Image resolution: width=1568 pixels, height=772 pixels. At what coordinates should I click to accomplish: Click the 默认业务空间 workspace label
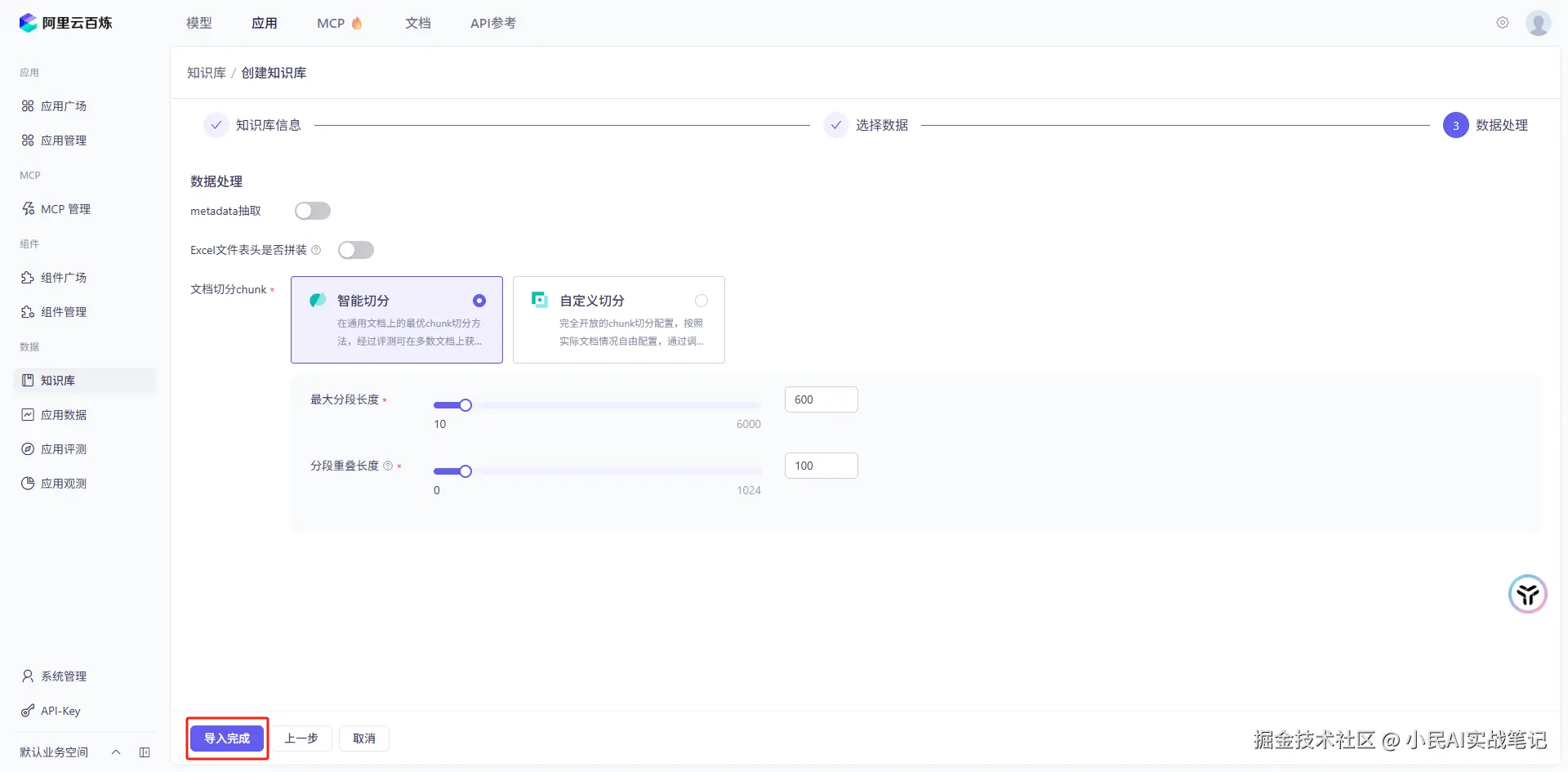click(54, 752)
